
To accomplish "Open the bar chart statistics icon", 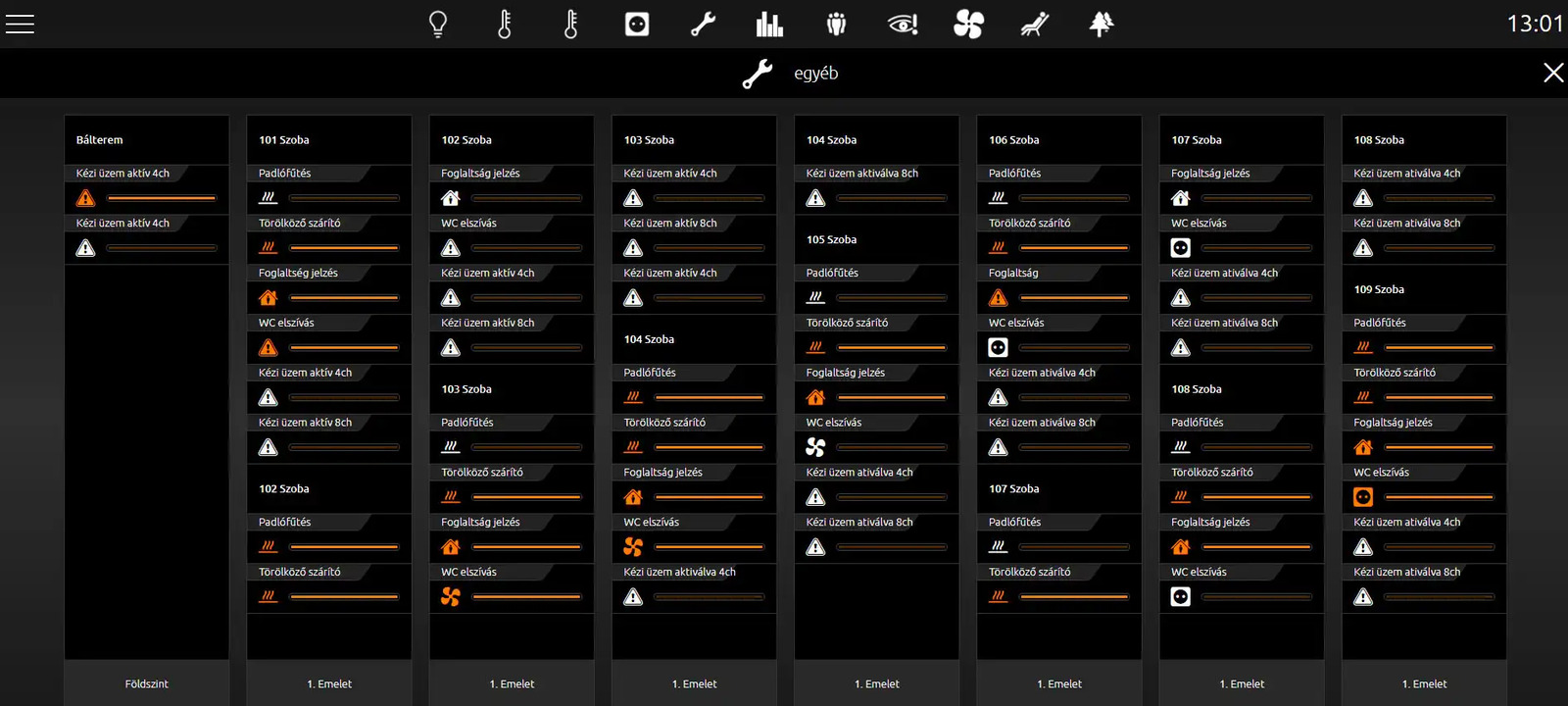I will 769,24.
